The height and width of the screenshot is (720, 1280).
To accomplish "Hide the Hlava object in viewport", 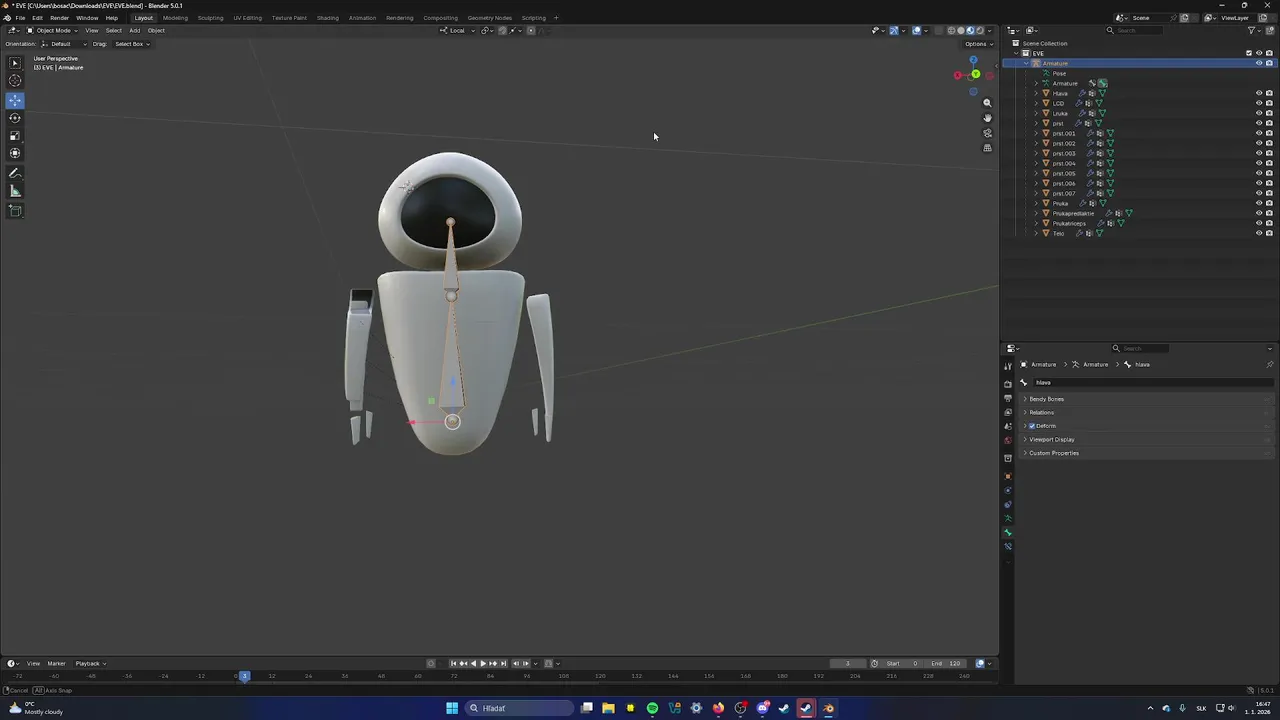I will (x=1259, y=93).
